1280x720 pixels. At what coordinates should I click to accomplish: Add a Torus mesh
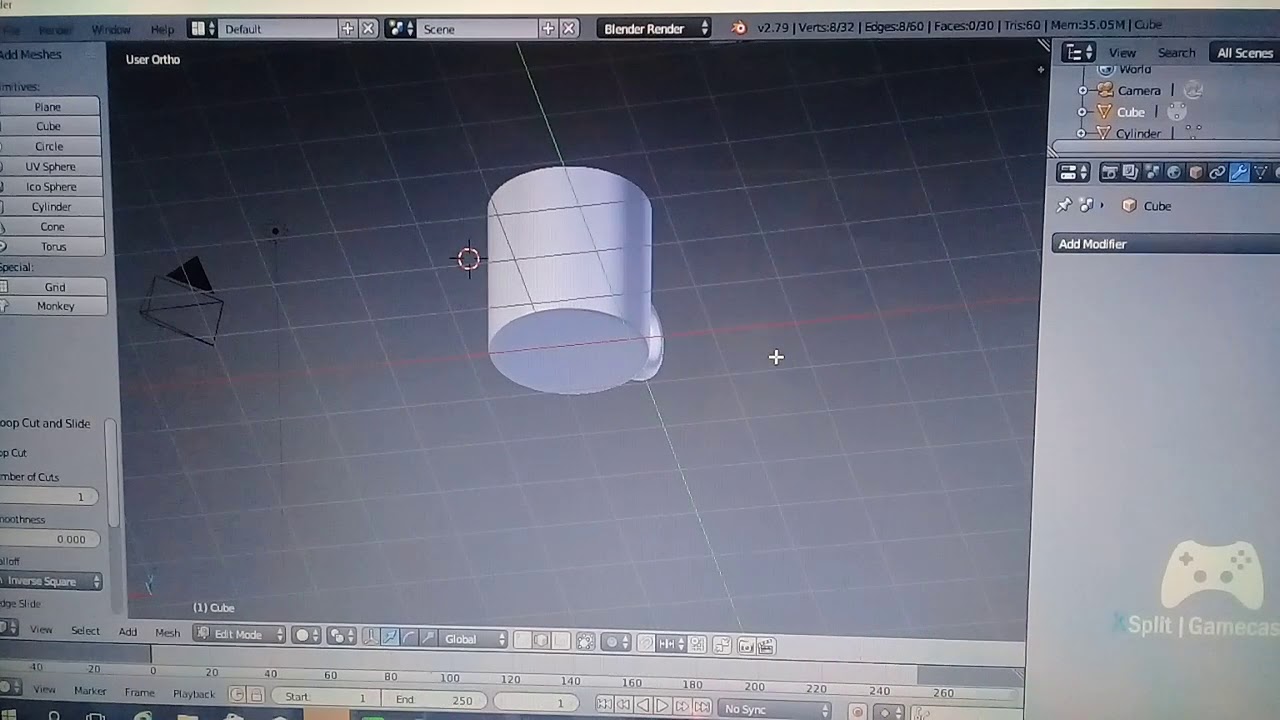tap(52, 247)
